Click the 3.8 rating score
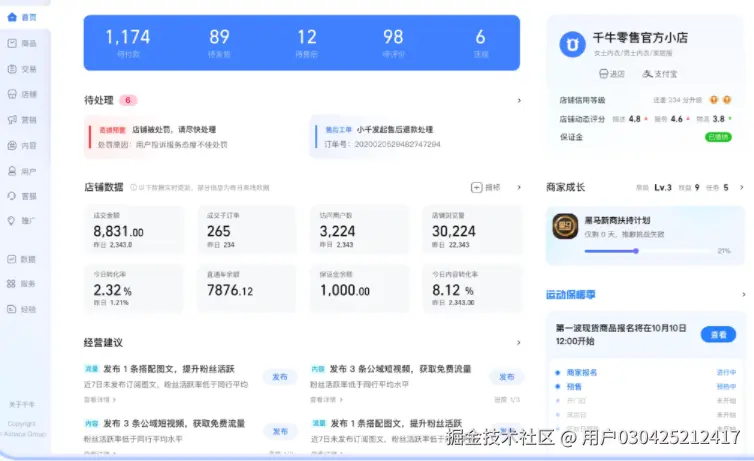The image size is (754, 461). (x=718, y=119)
